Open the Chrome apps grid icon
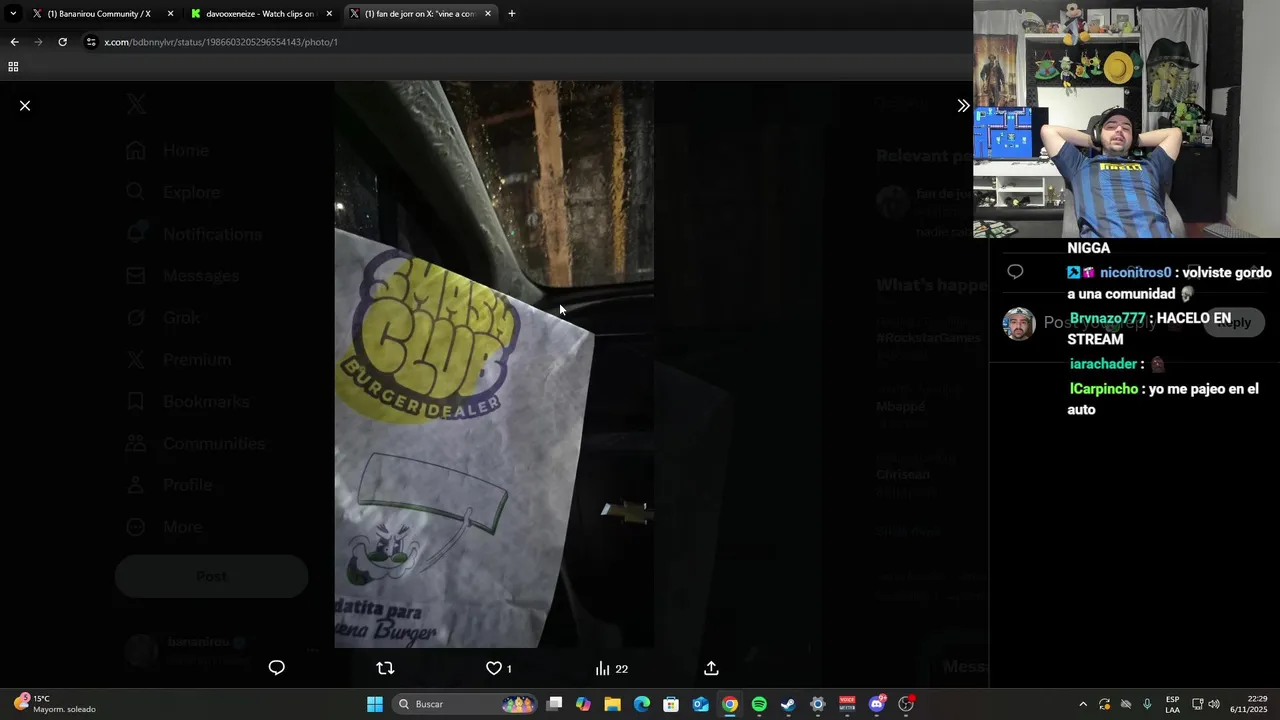 click(13, 67)
